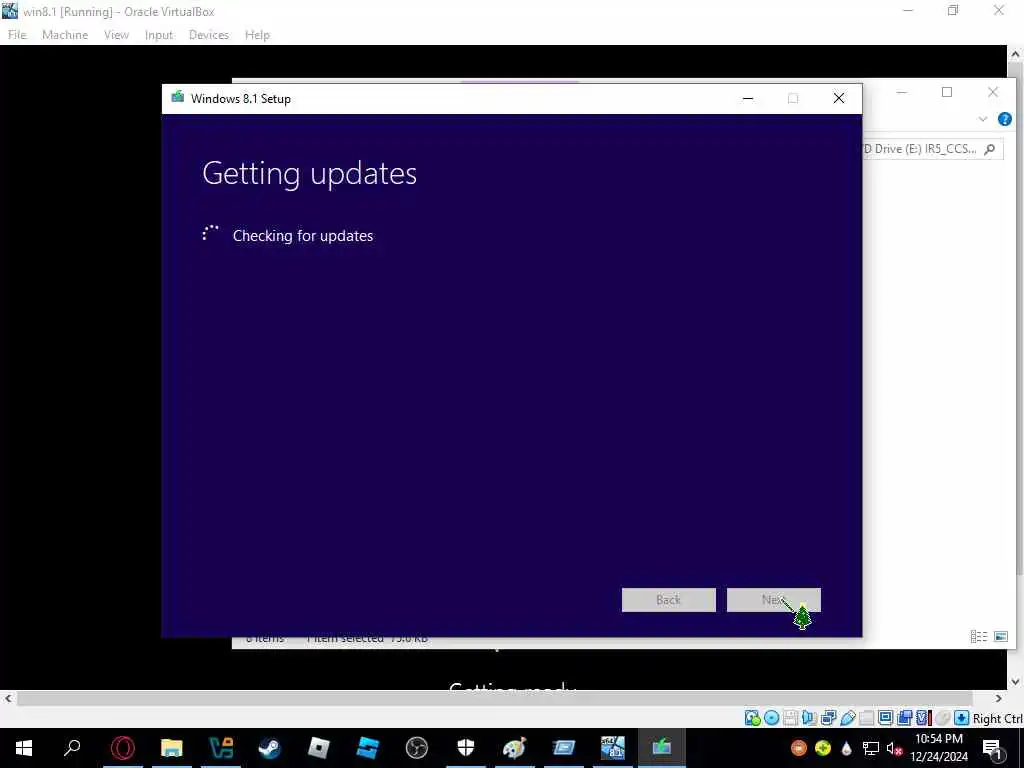1024x768 pixels.
Task: Click the floppy disk indicator in VirtualBox status bar
Action: [x=790, y=718]
